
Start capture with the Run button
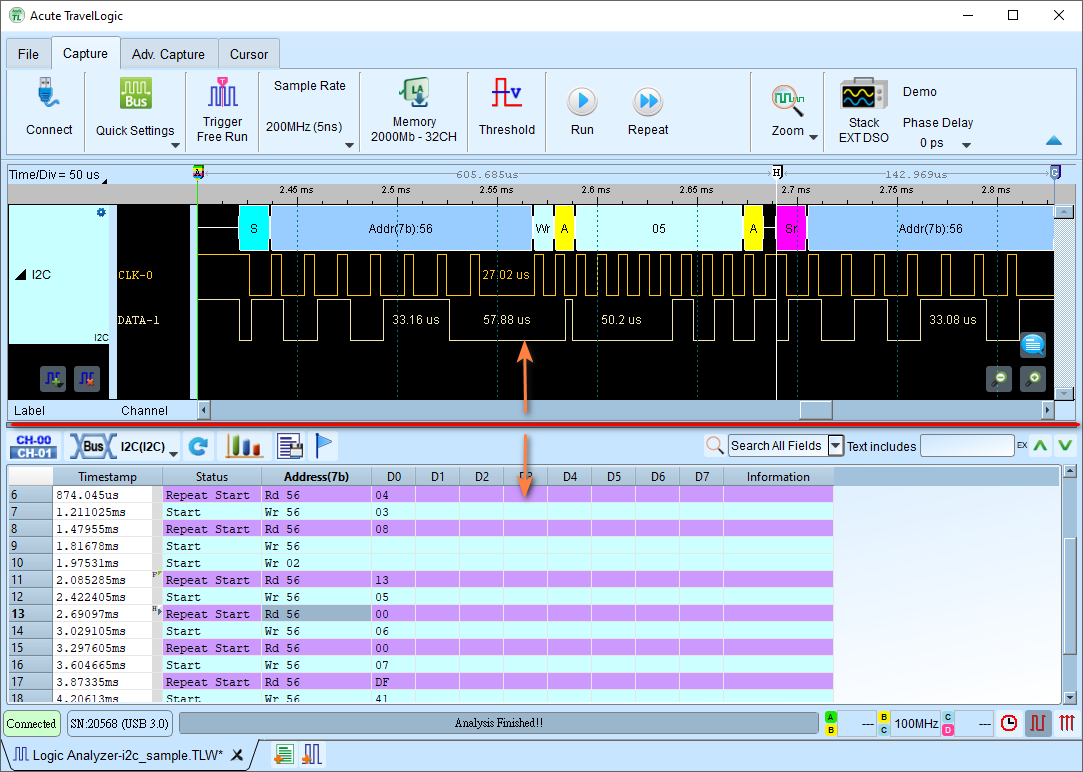tap(582, 110)
